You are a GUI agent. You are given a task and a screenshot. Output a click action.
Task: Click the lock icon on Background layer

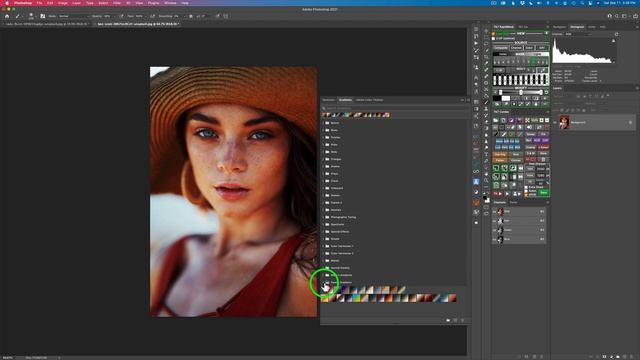point(631,122)
